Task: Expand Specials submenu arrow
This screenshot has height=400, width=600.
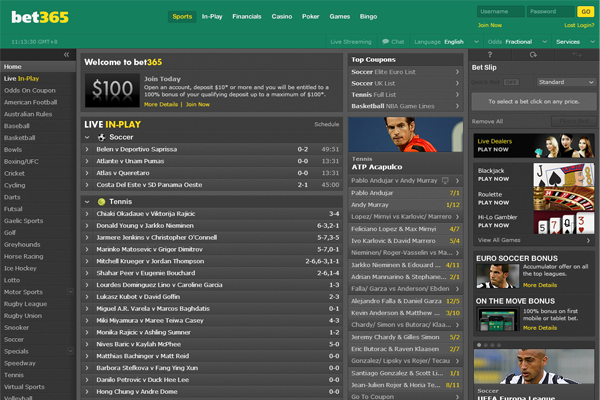Action: pos(70,351)
